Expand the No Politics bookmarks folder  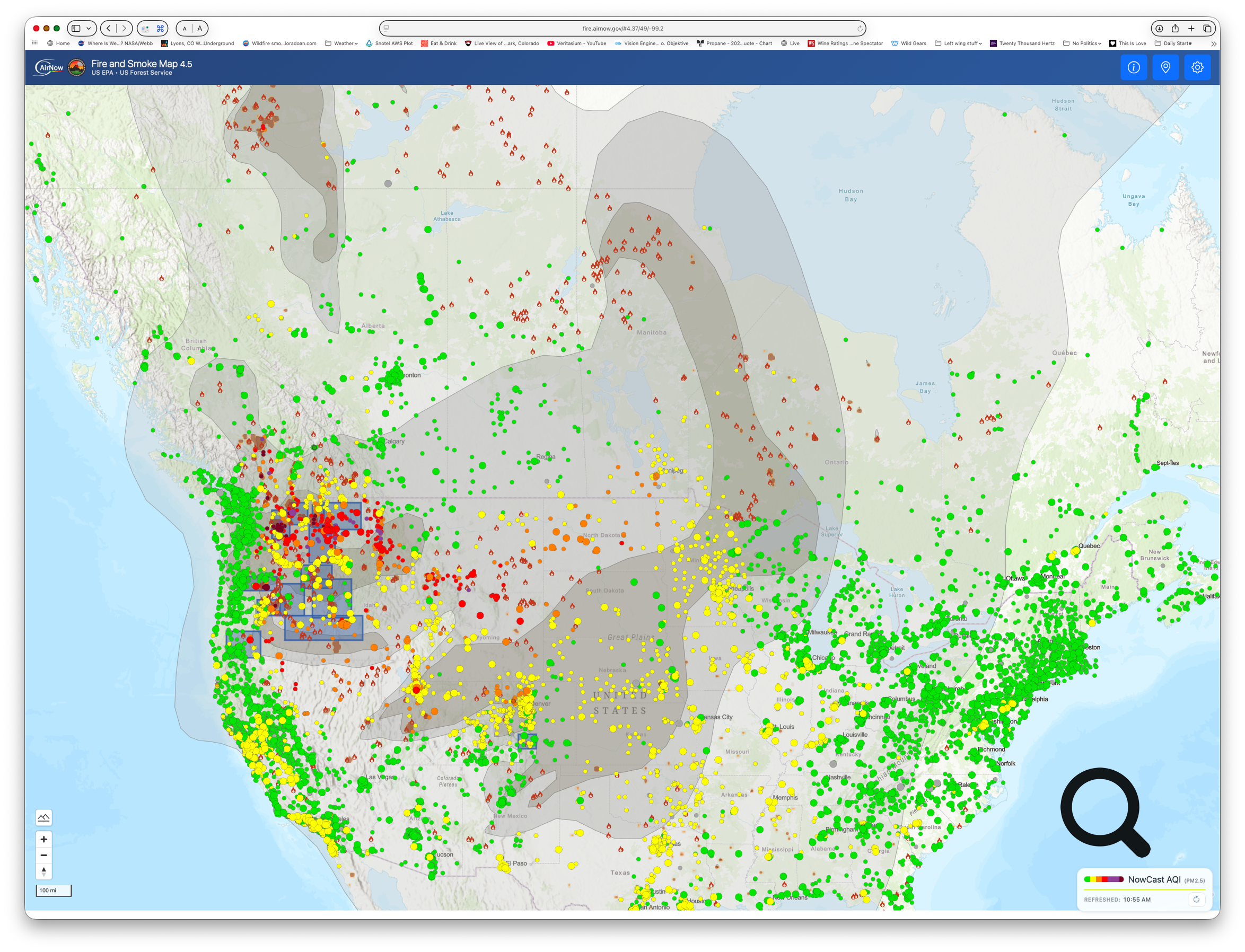[1082, 43]
